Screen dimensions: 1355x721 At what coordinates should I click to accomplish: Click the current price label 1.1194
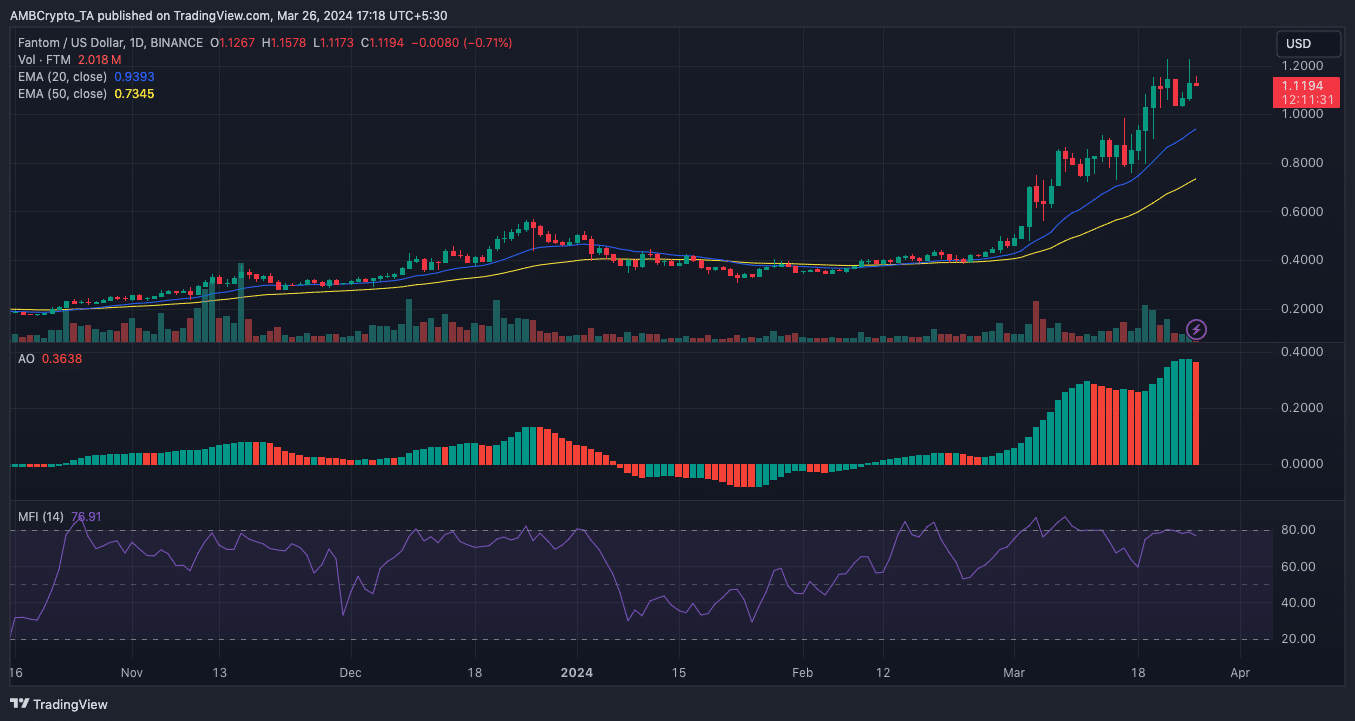(x=1303, y=86)
